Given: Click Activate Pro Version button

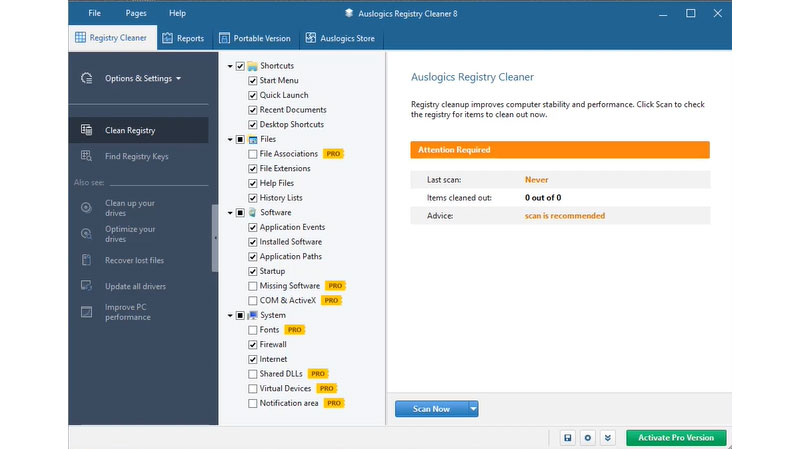Looking at the screenshot, I should tap(676, 438).
